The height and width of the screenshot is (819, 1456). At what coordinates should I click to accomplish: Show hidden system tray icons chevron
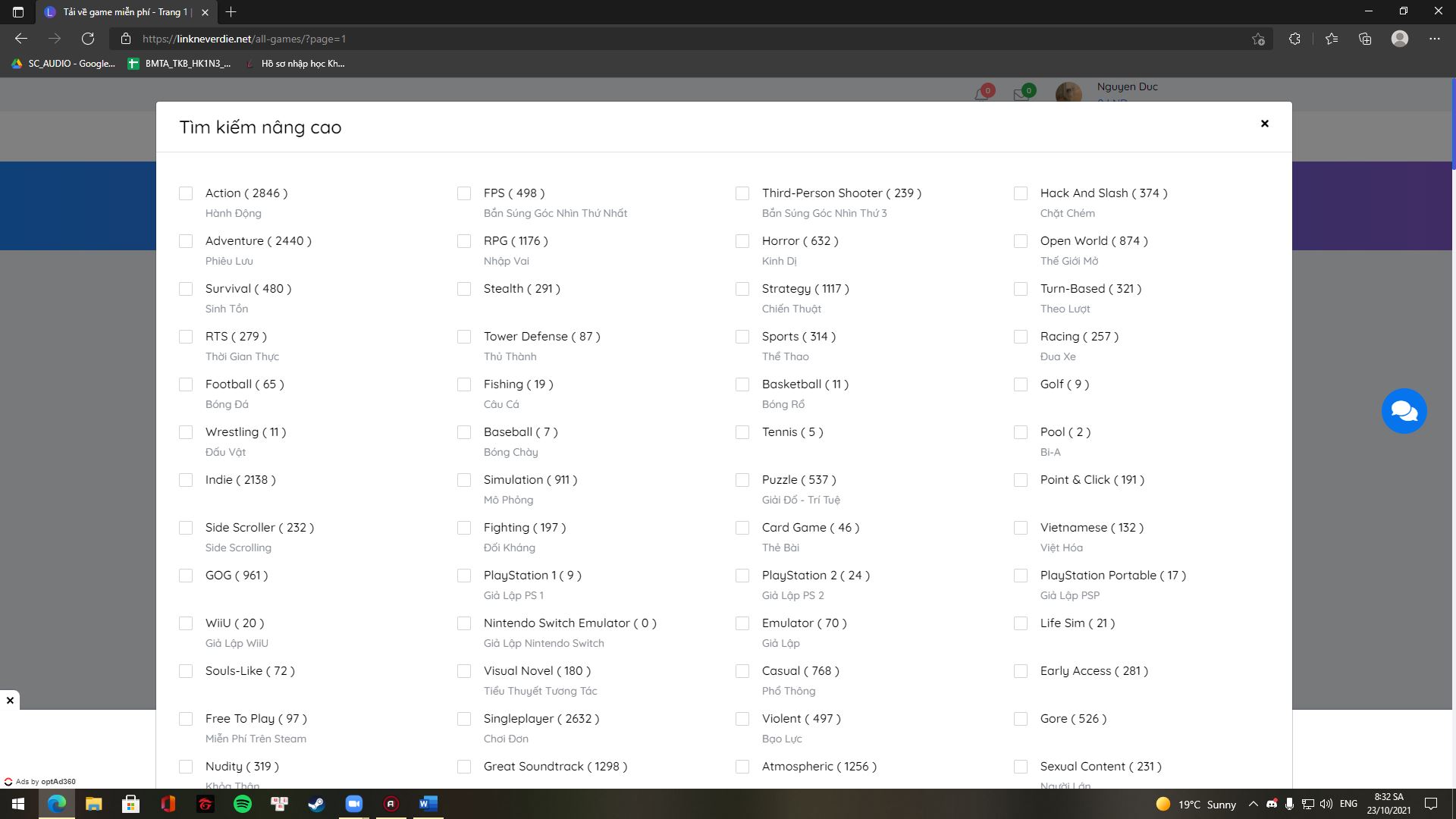(x=1253, y=804)
